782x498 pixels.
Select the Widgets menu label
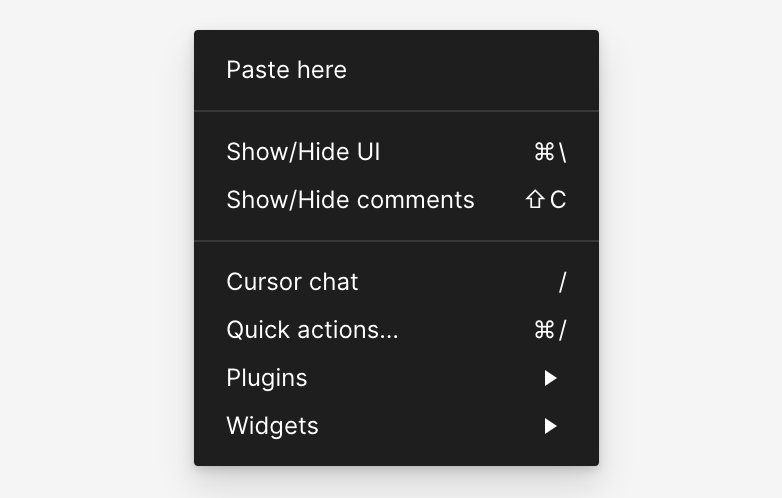click(x=272, y=426)
